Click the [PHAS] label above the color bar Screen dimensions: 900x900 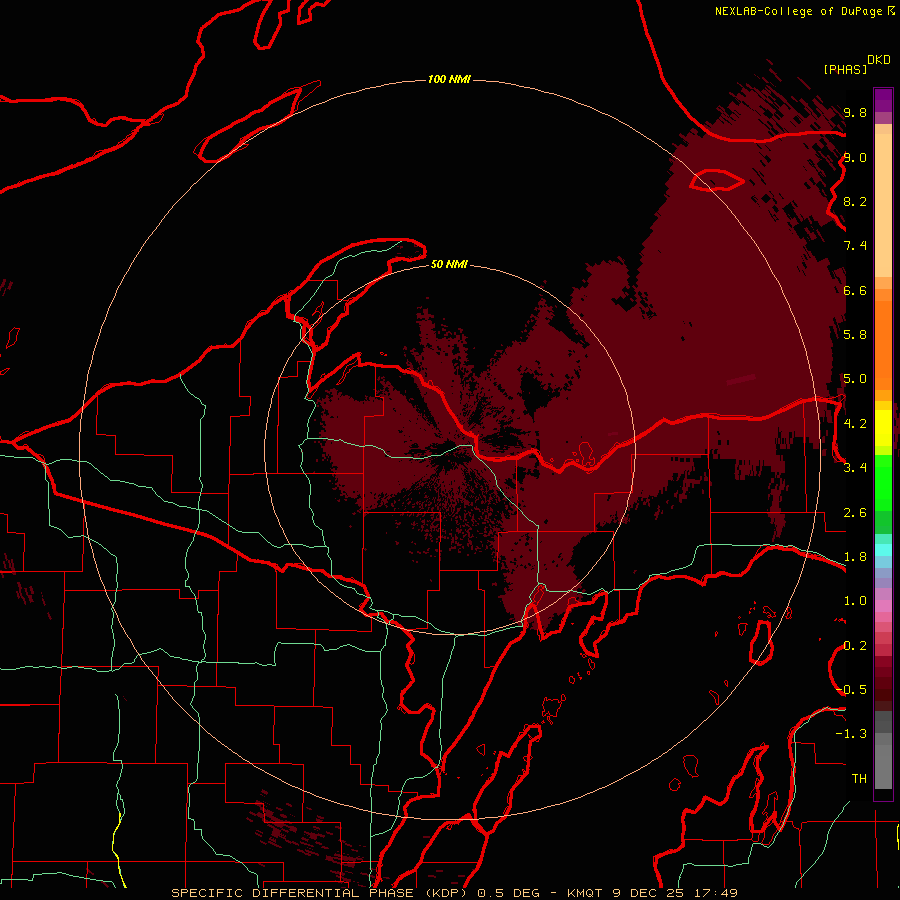(x=845, y=69)
